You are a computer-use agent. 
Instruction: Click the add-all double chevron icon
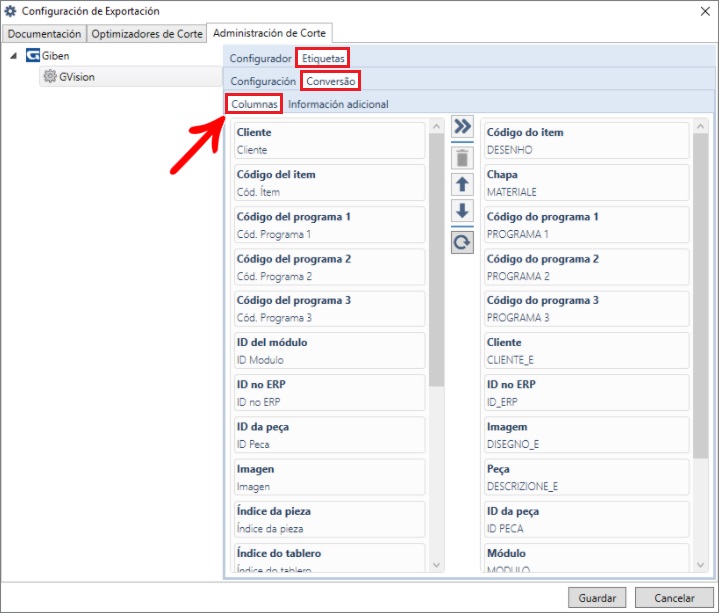point(462,126)
